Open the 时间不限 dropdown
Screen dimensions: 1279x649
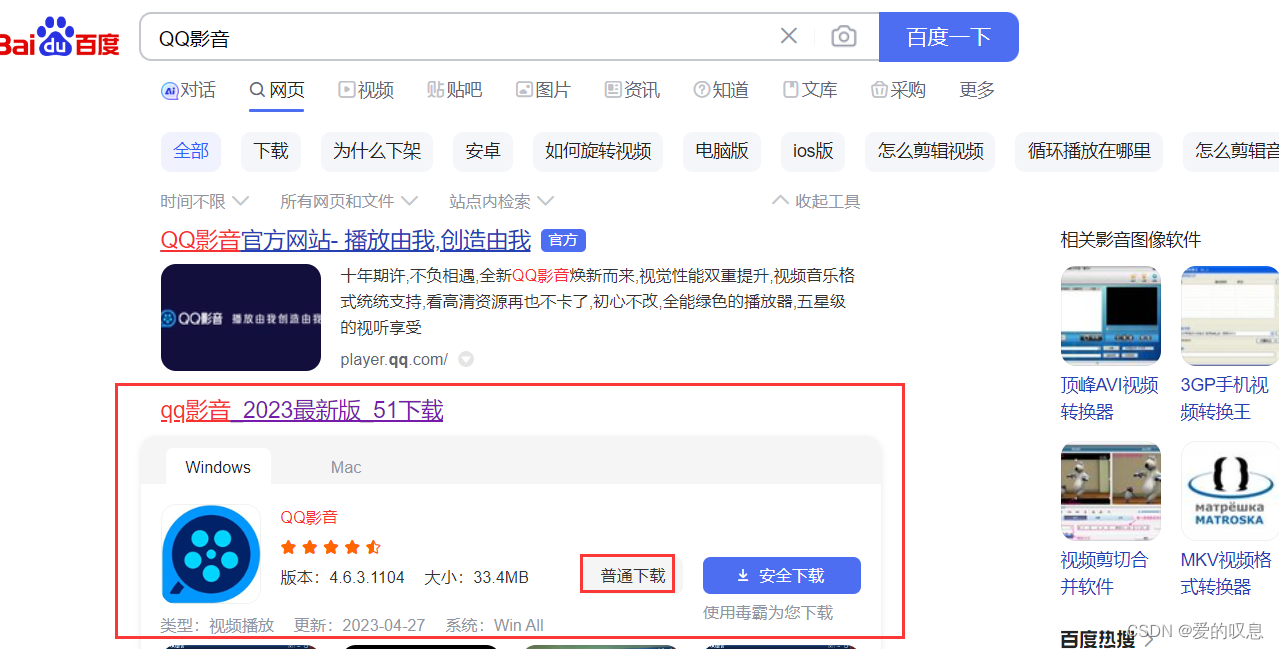[x=204, y=201]
